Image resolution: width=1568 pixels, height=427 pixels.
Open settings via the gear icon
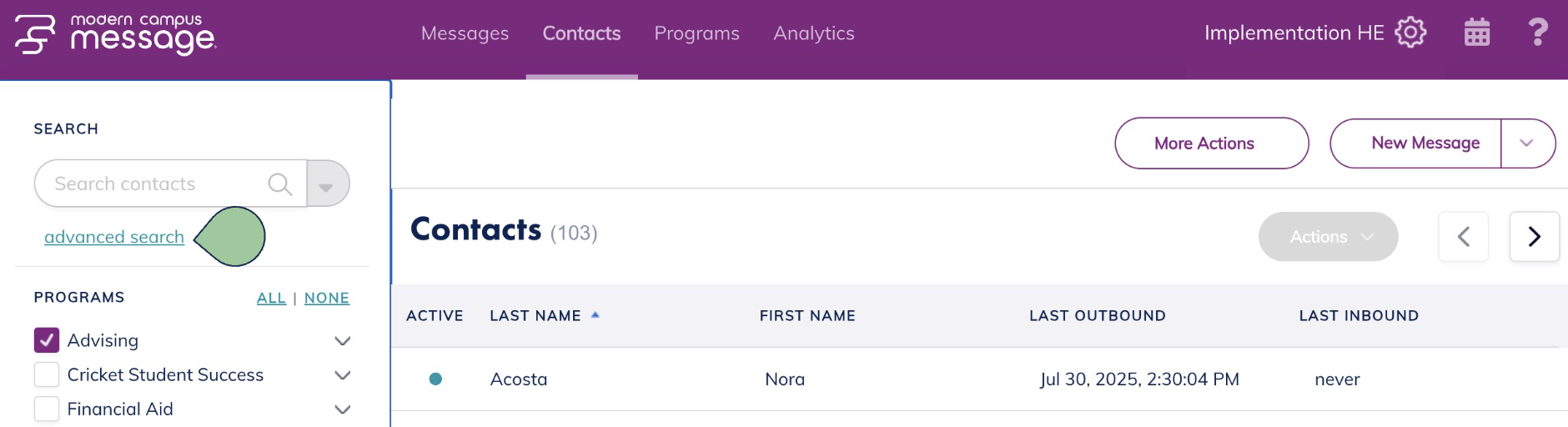(x=1410, y=33)
